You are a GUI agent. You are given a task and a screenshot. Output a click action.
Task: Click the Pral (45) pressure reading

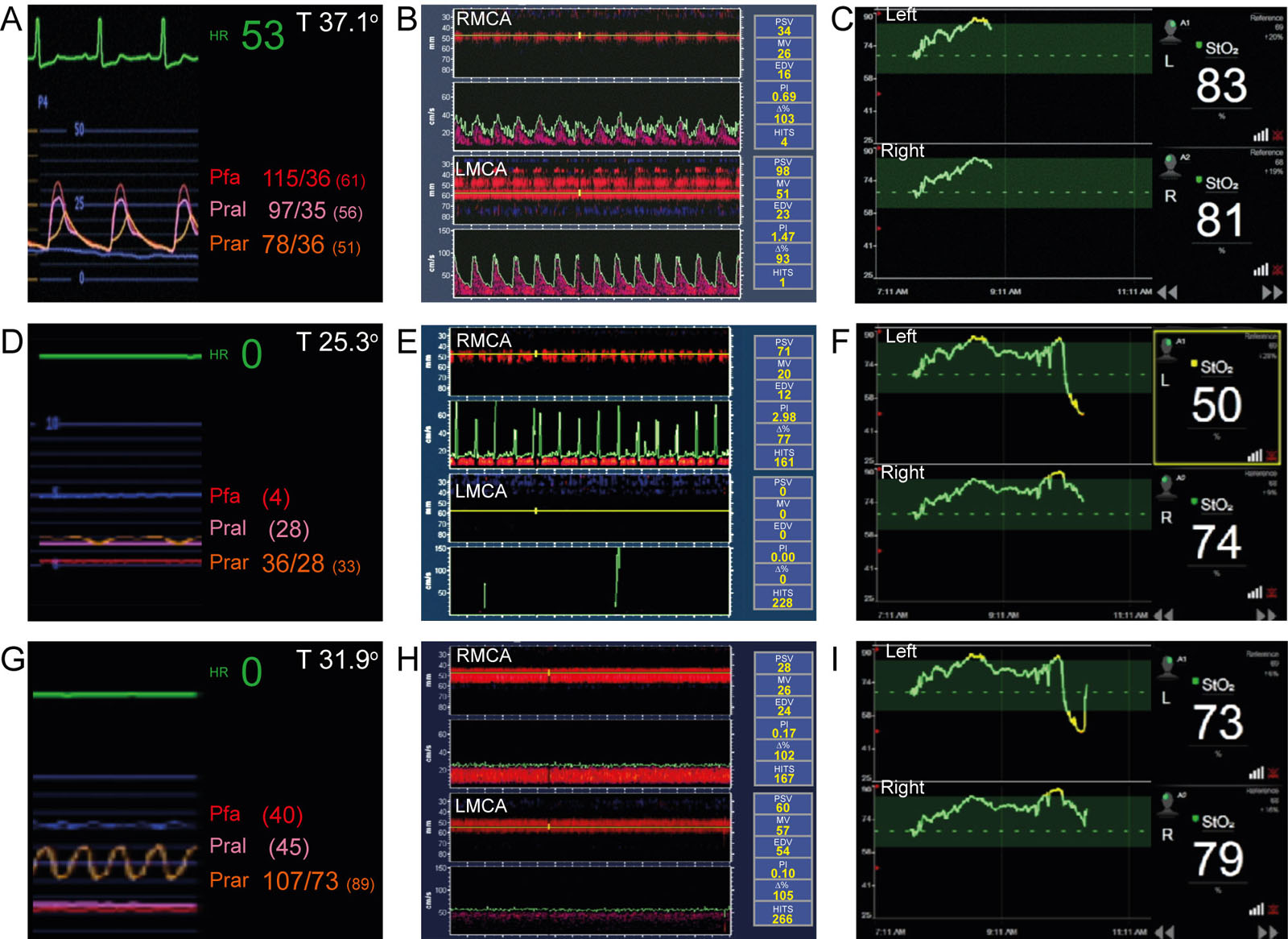(x=259, y=847)
